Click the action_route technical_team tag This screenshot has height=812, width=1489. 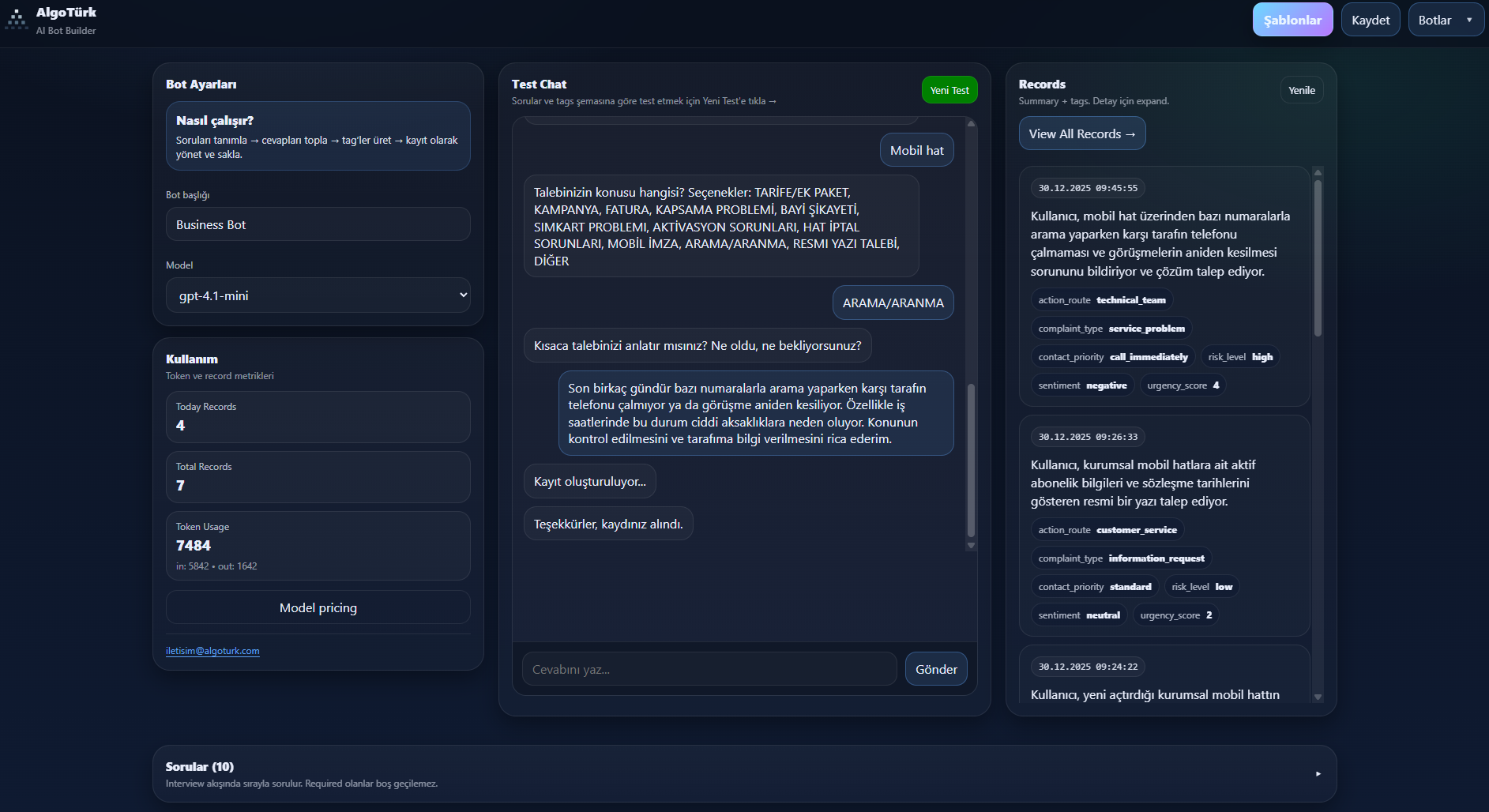pos(1102,299)
